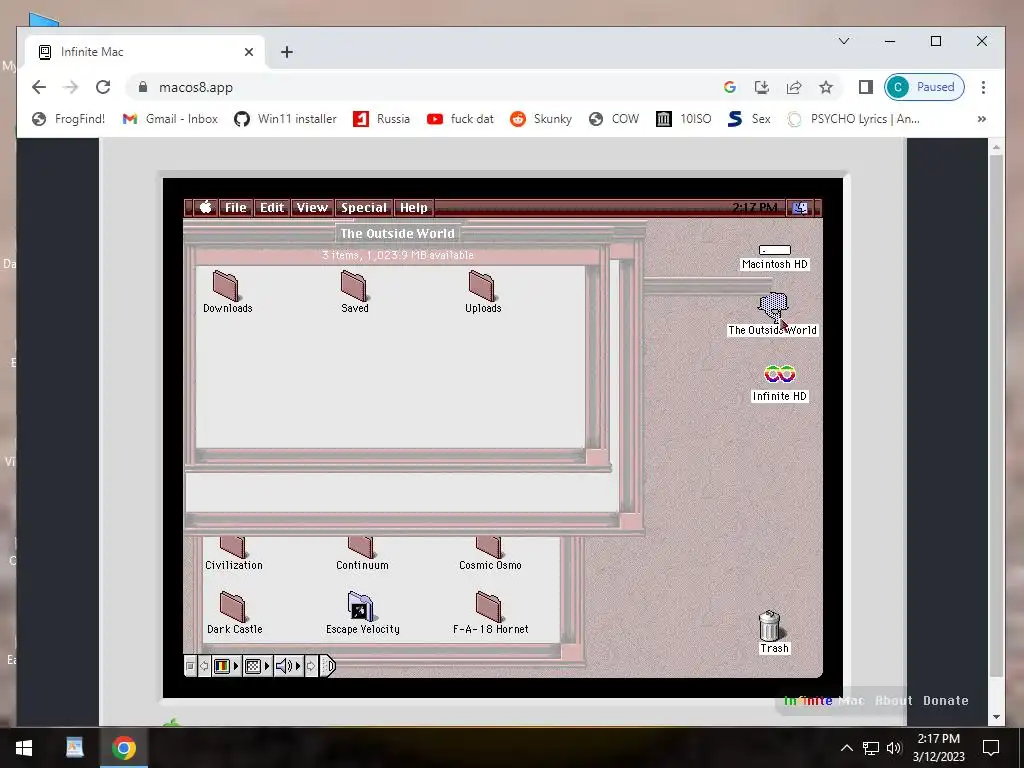Click the taskbar volume icon

click(x=894, y=748)
